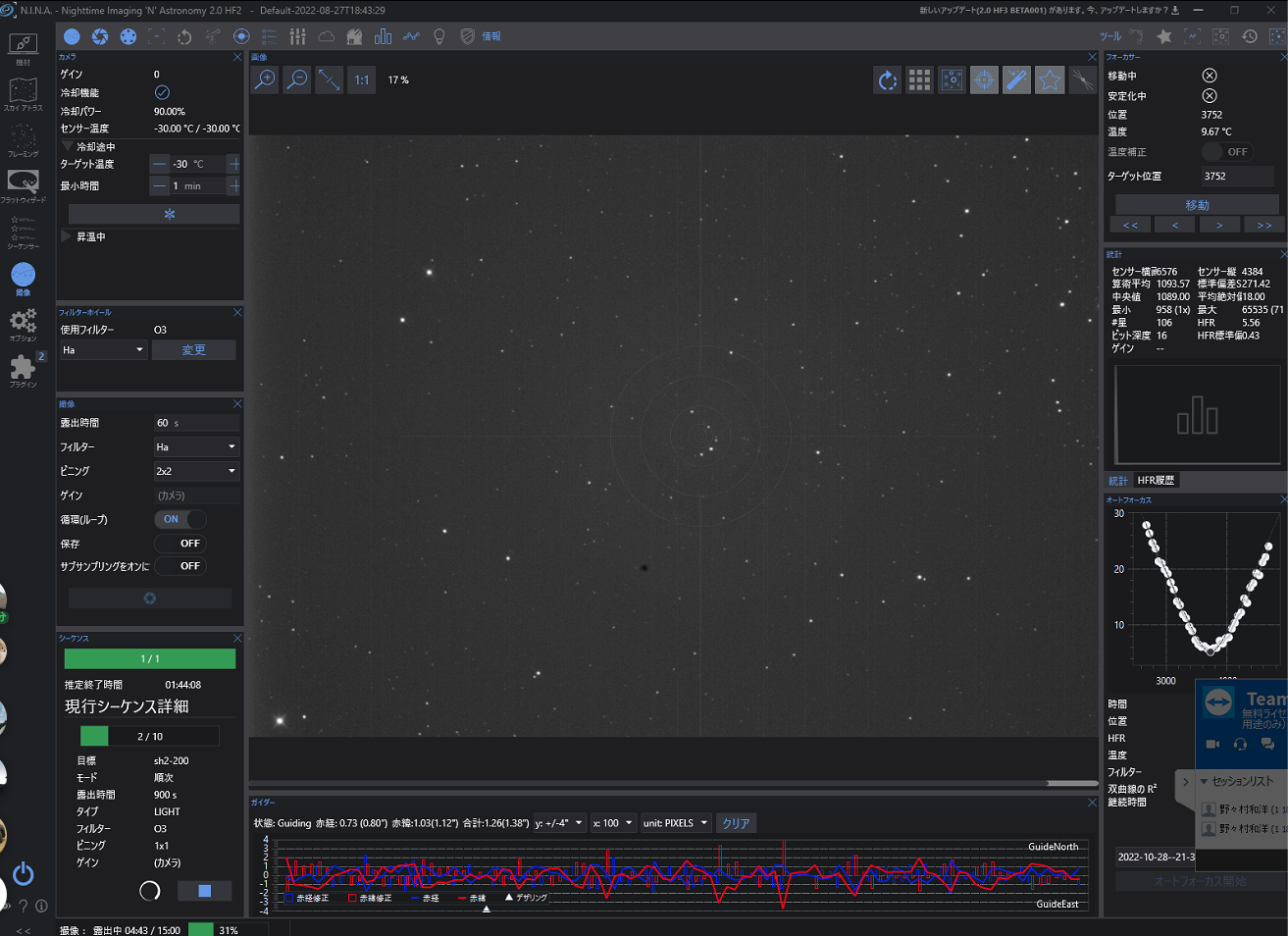Click the zoom in magnifier icon
This screenshot has height=936, width=1288.
coord(265,80)
